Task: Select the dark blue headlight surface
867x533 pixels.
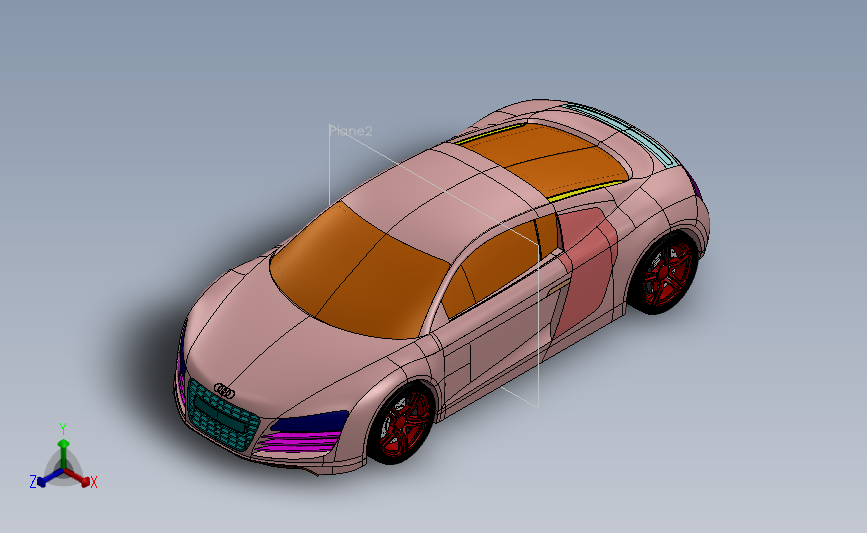Action: tap(311, 422)
